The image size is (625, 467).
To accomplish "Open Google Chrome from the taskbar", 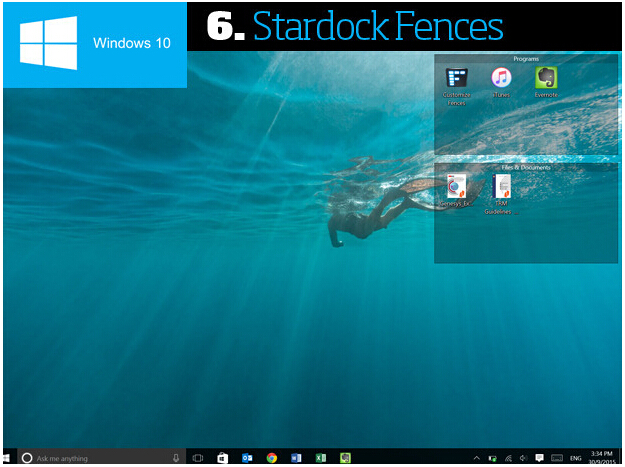I will (271, 458).
